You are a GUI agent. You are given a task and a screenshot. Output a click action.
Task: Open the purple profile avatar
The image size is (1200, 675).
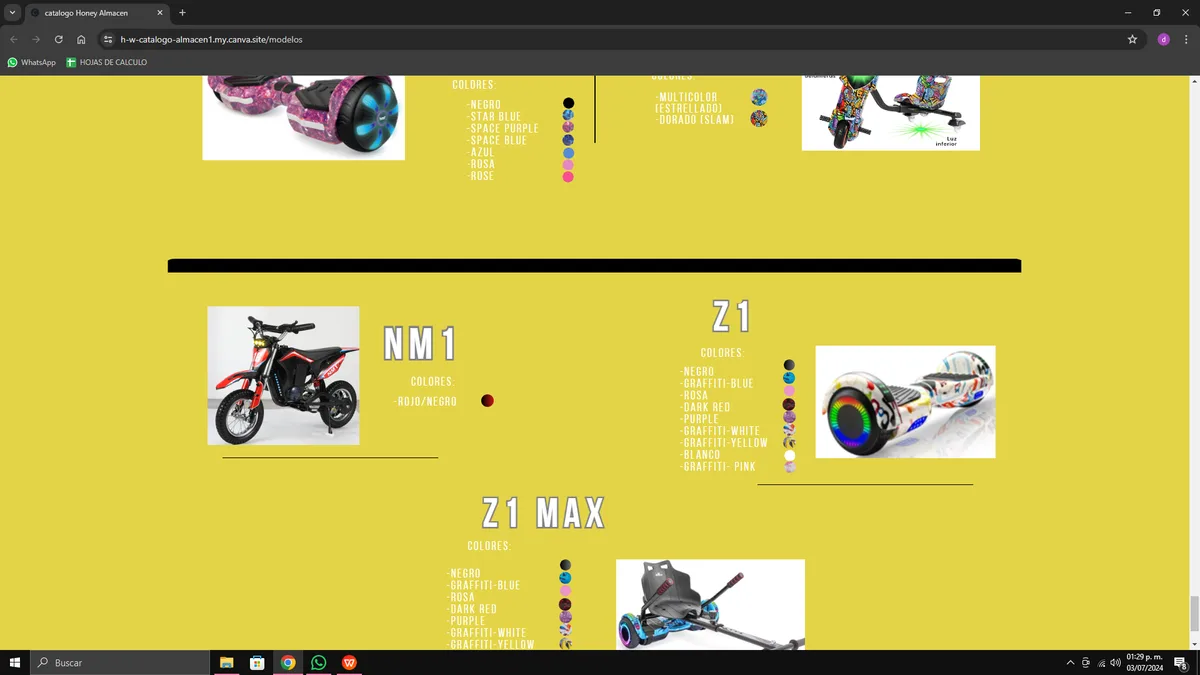1163,40
